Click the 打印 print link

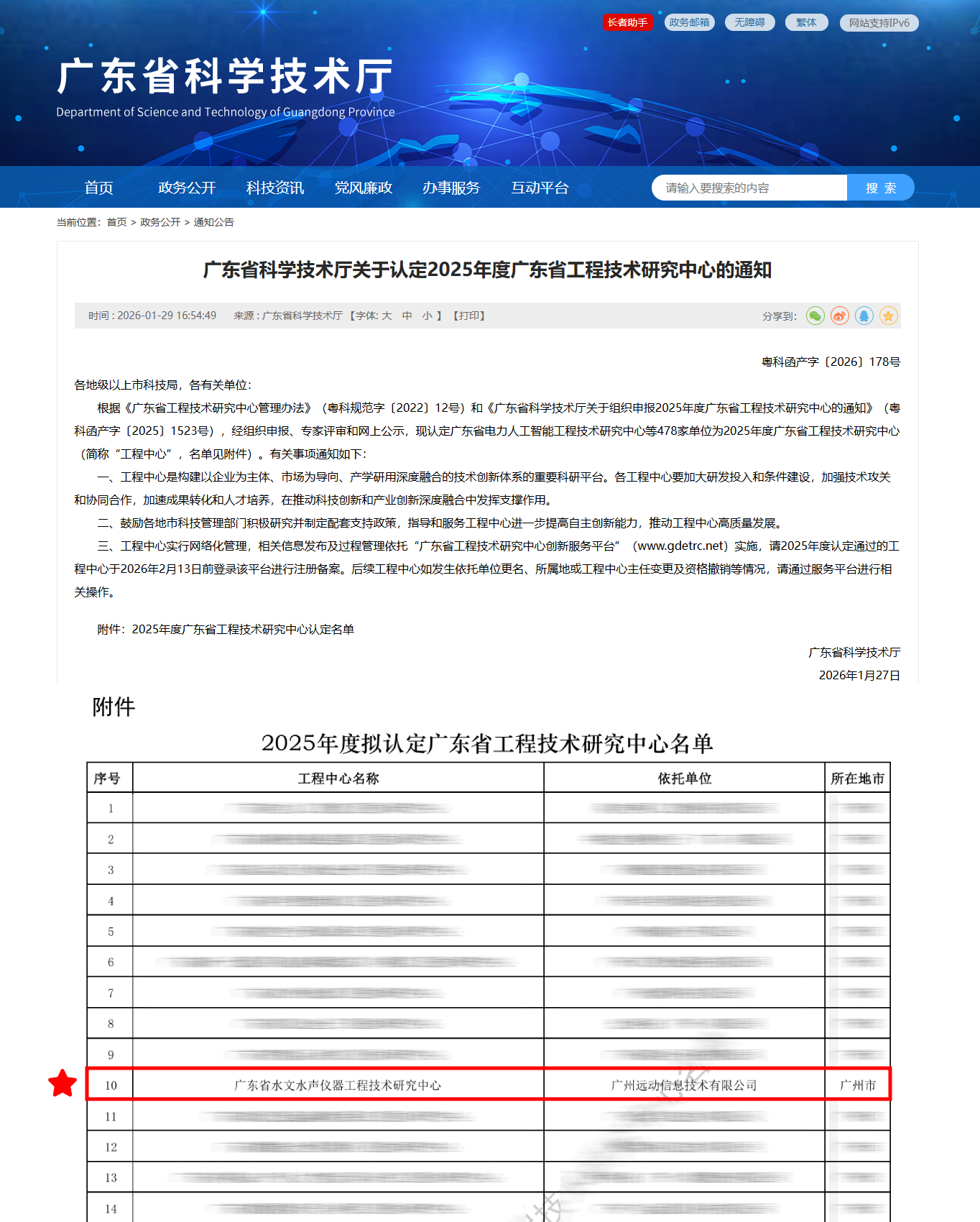click(x=470, y=316)
